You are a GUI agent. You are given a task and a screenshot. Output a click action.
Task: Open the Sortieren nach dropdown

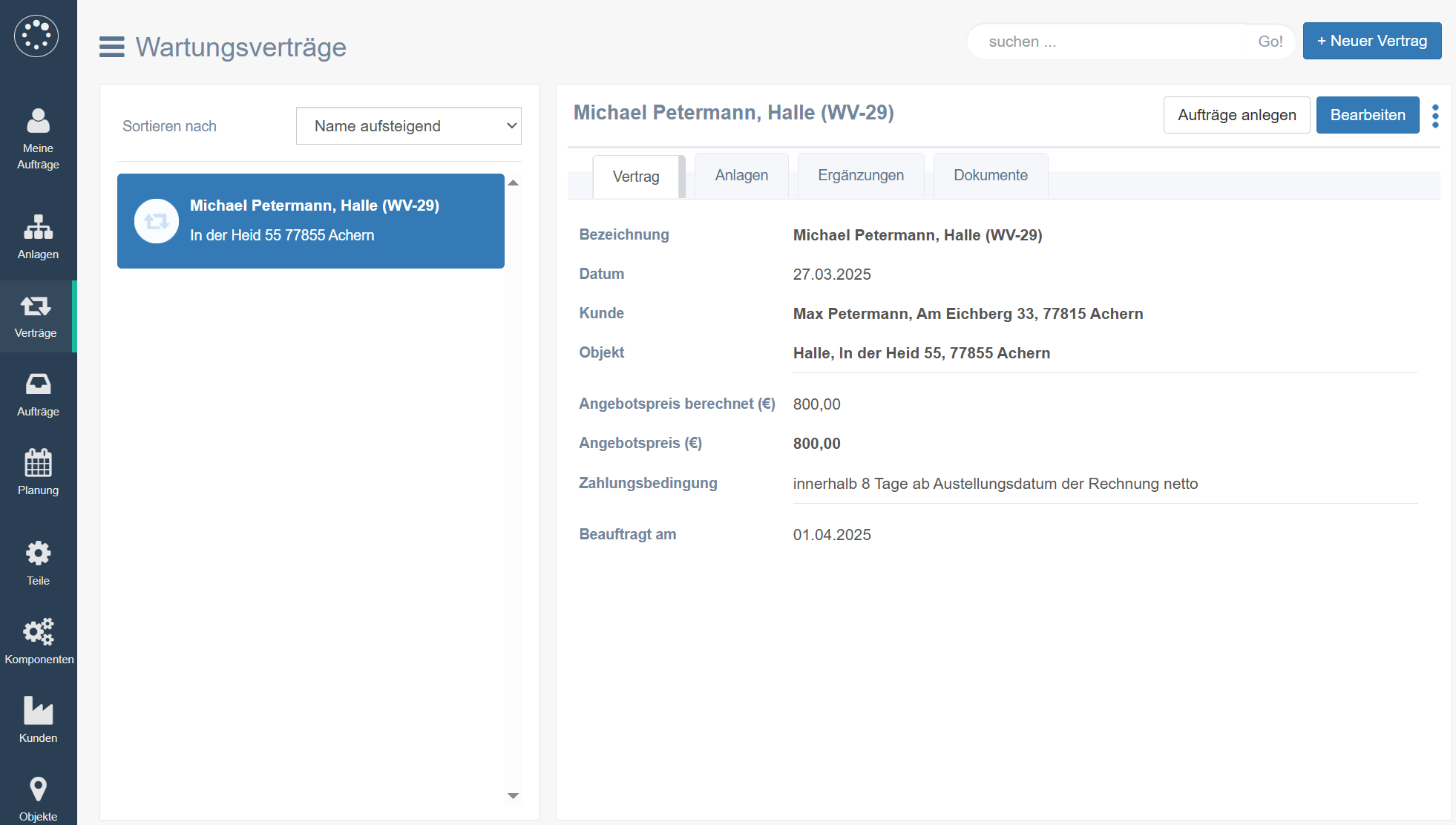click(x=408, y=126)
